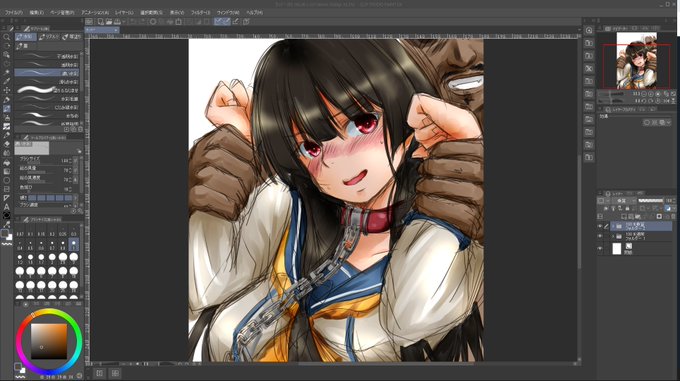Choose the 塗り&なじませ brush
This screenshot has height=381, width=680.
click(47, 90)
